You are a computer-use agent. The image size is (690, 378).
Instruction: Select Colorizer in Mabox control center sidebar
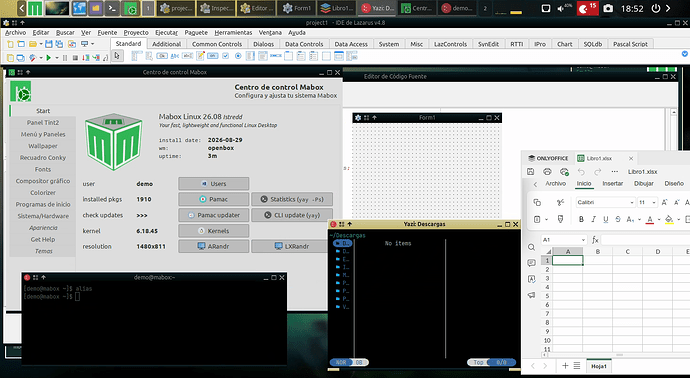[43, 193]
